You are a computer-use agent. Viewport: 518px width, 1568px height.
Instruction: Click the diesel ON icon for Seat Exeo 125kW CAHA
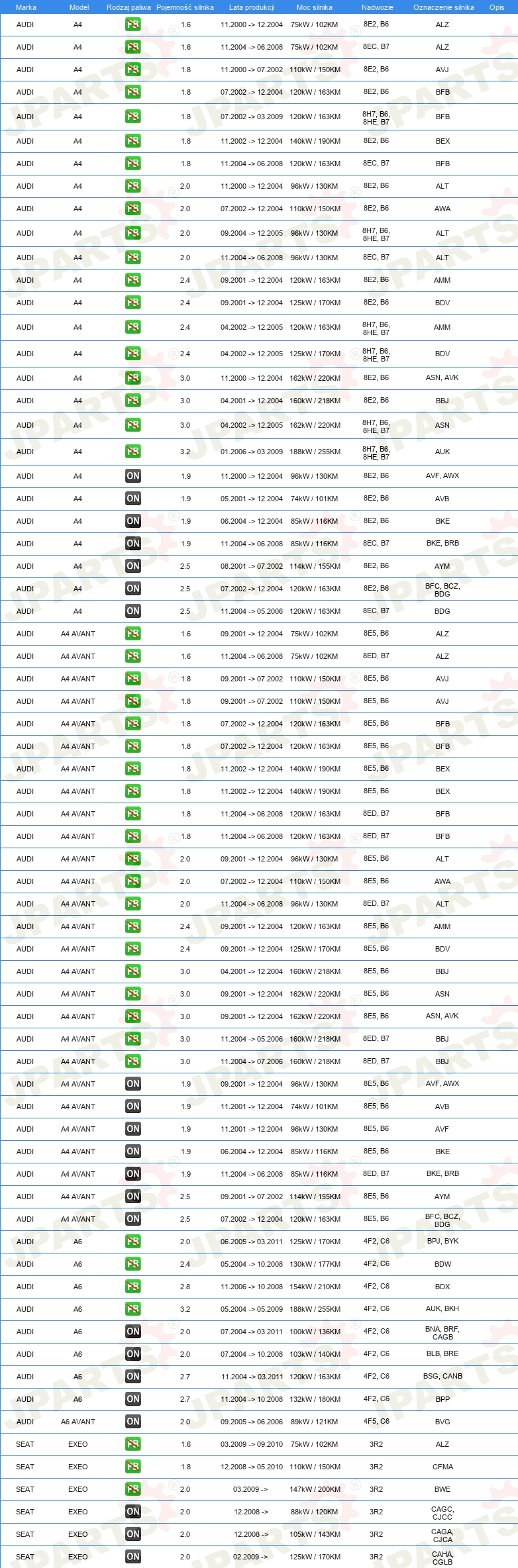pyautogui.click(x=133, y=1557)
